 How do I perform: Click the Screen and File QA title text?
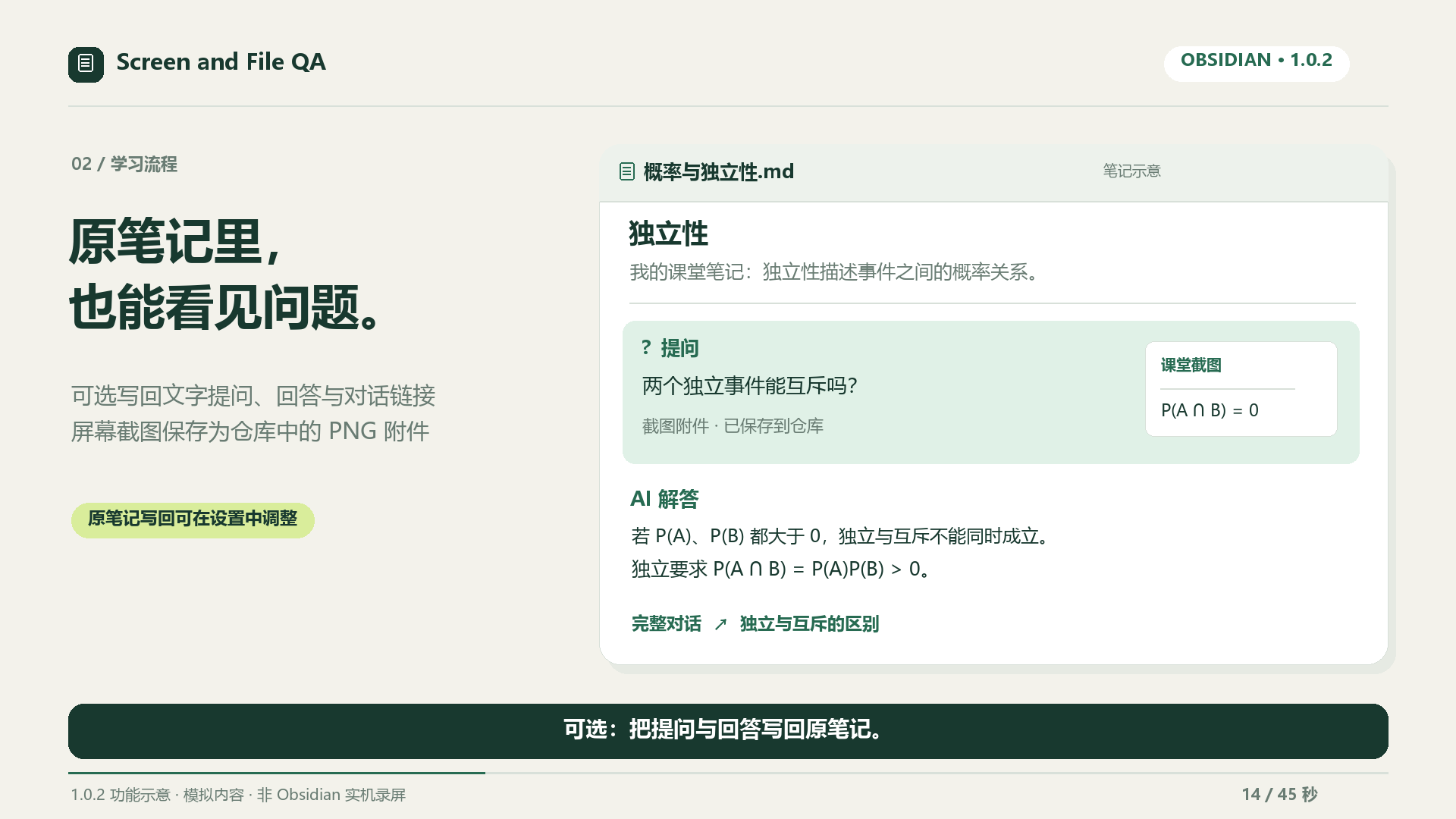[x=221, y=62]
